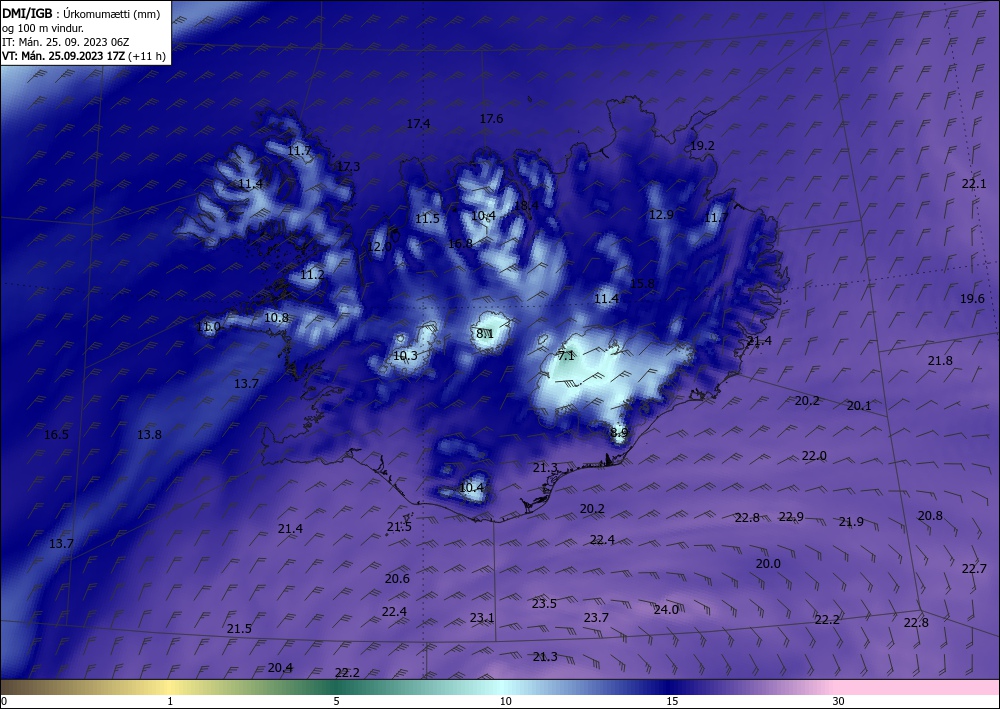Select the map value '20.6'

coord(397,579)
